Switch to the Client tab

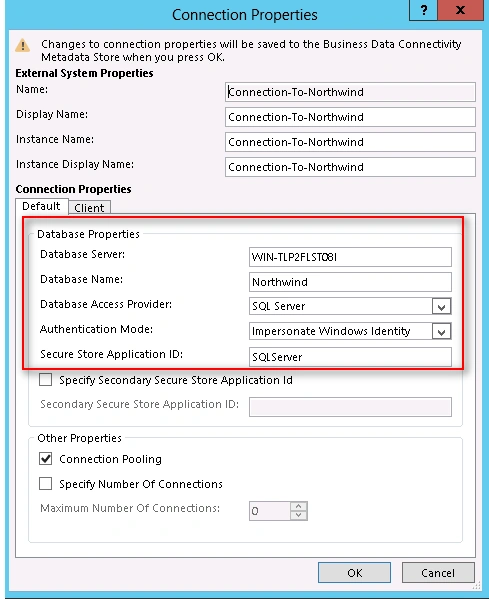[89, 207]
